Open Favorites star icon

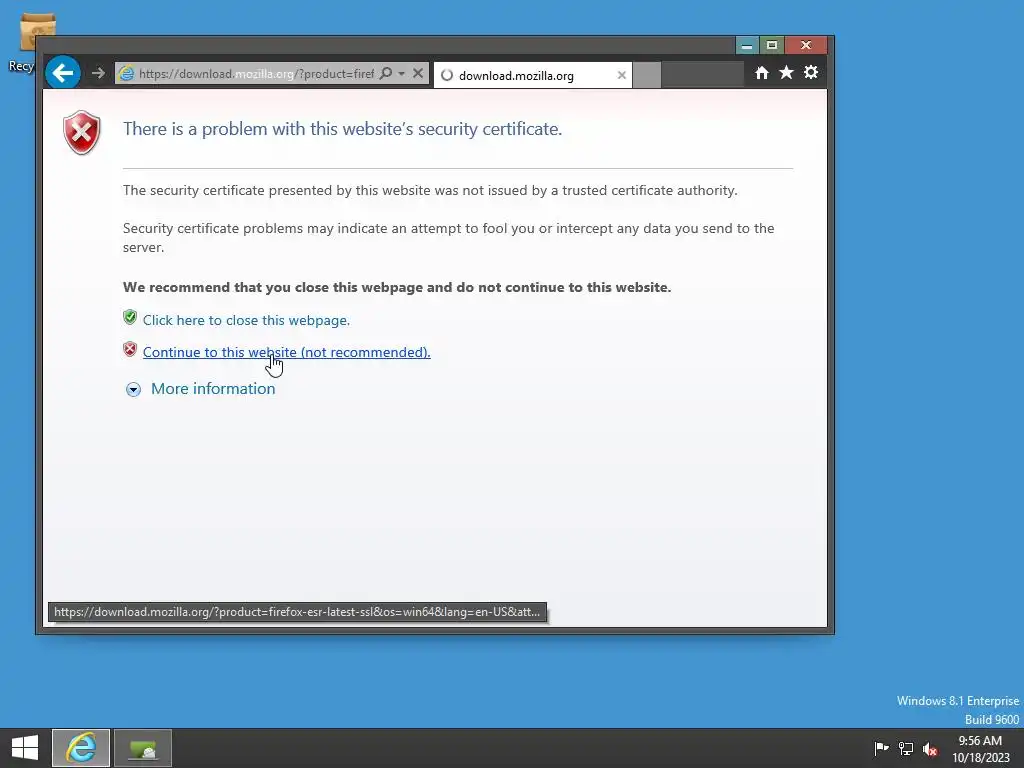786,72
